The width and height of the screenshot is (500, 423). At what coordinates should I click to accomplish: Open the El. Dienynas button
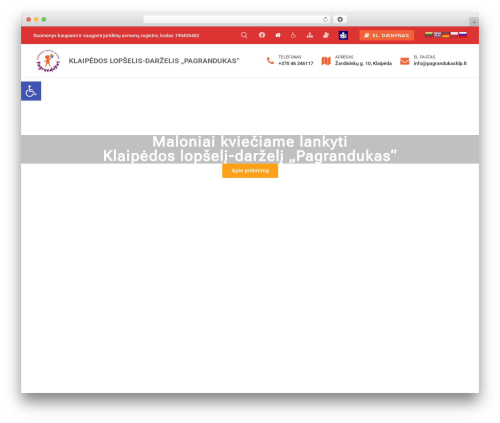coord(387,35)
